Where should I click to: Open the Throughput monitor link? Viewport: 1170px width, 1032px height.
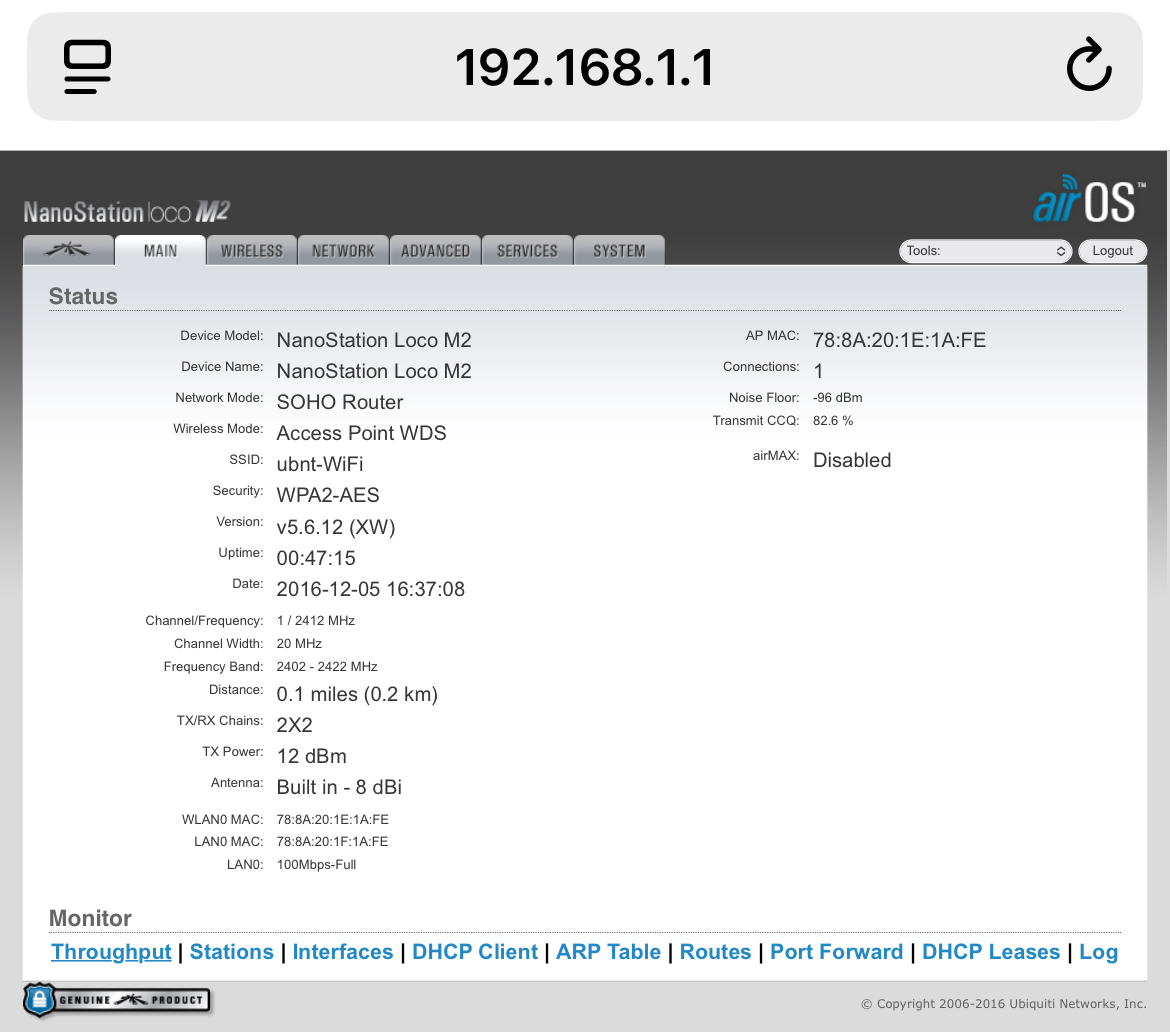111,952
